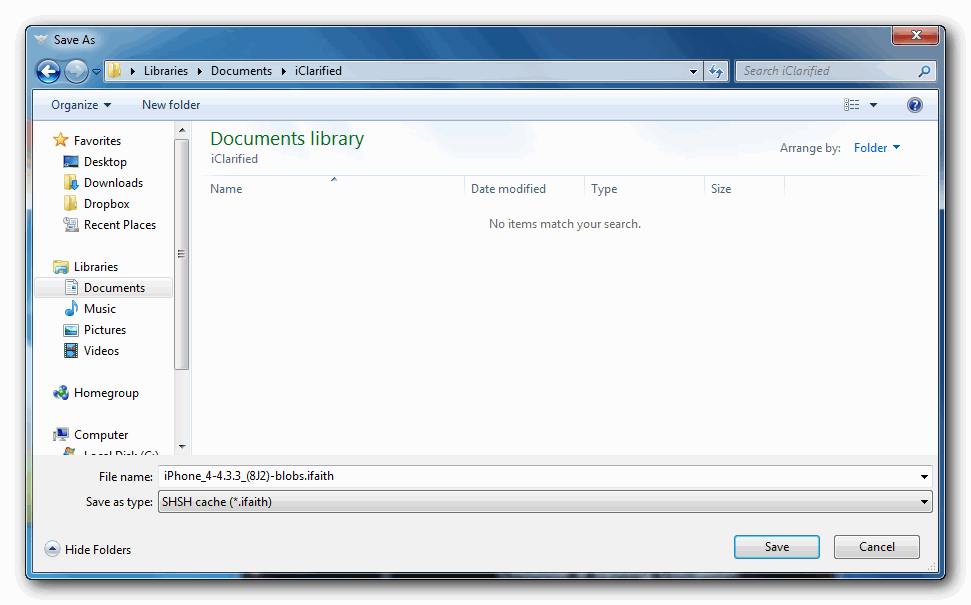Screen dimensions: 971x605
Task: Click the Cancel button
Action: [x=876, y=547]
